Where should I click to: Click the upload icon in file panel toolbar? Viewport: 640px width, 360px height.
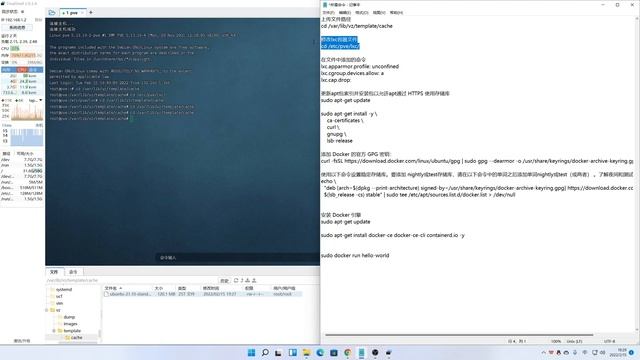(x=254, y=280)
